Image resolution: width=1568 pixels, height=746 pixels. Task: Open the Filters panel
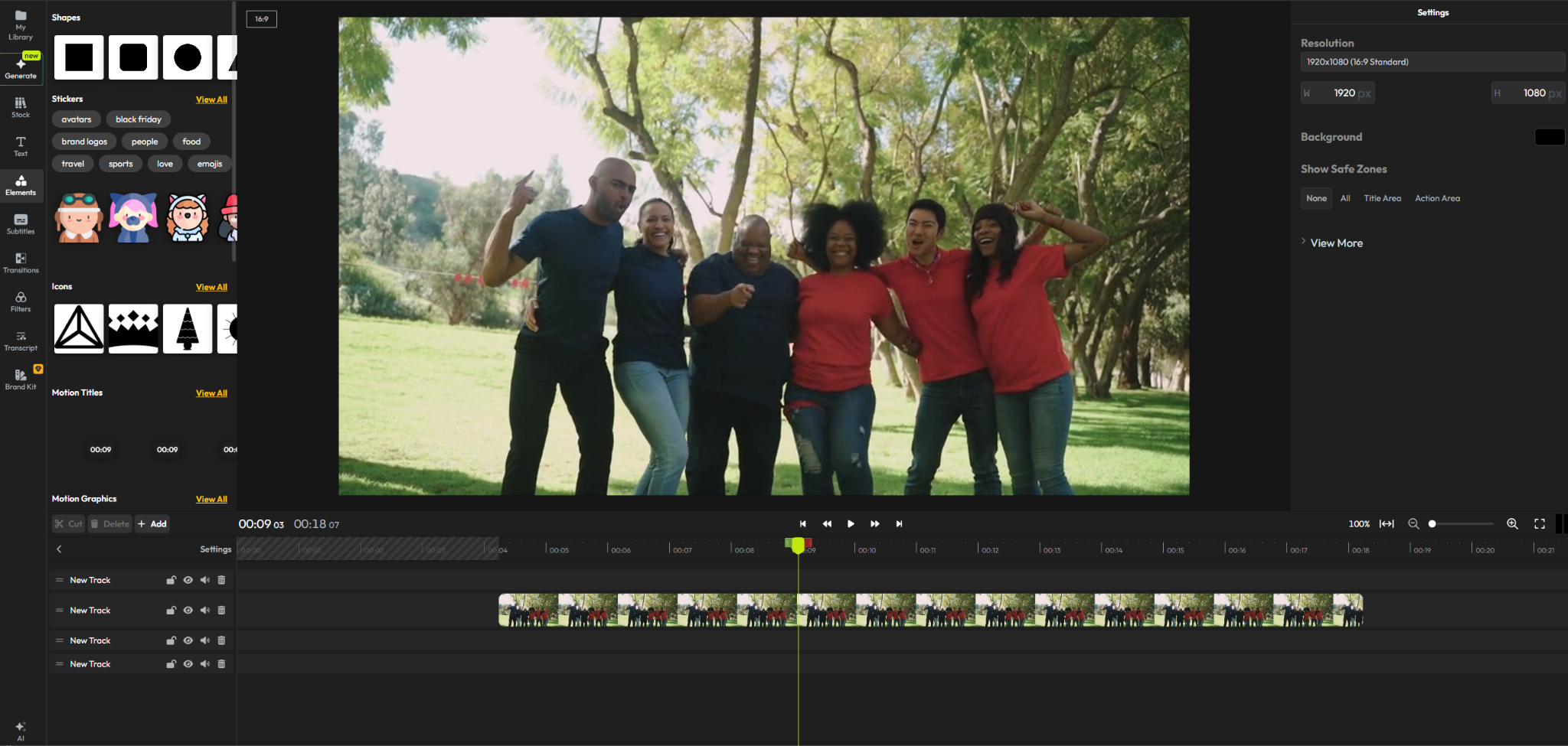click(x=21, y=302)
